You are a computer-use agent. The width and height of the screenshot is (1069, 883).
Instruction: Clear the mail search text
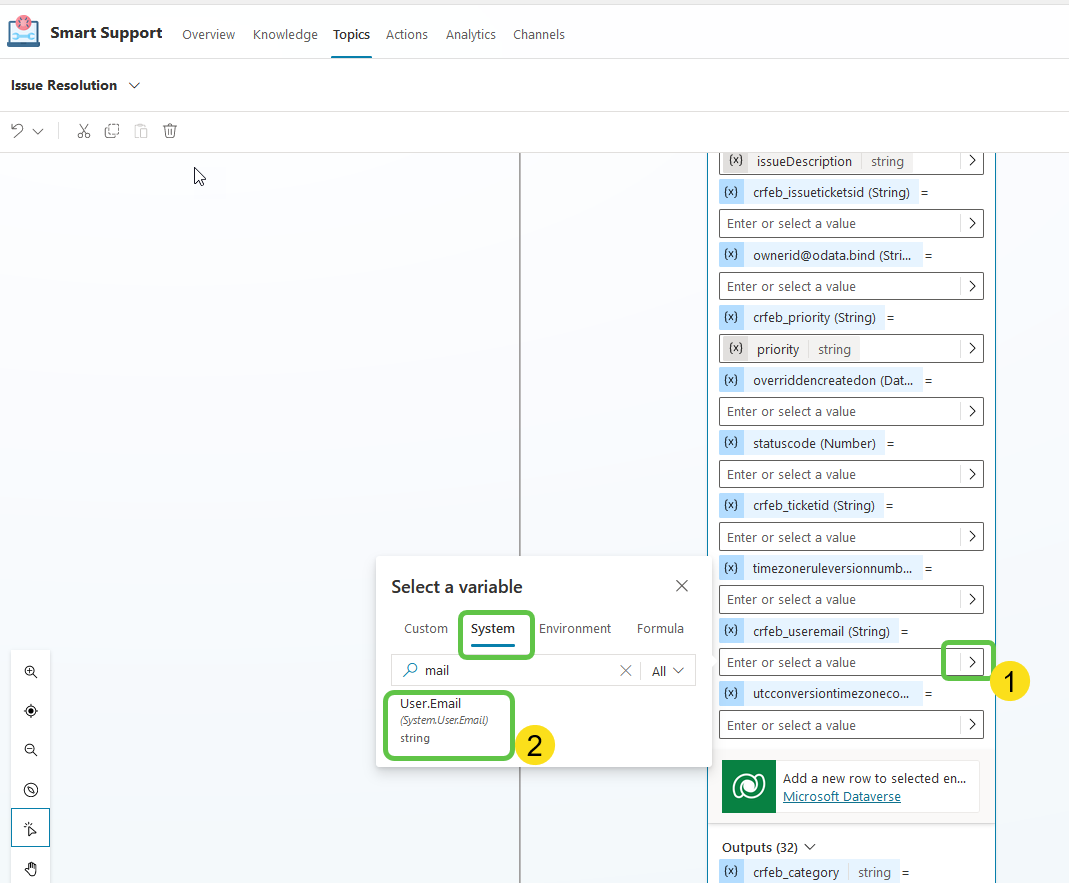click(626, 670)
